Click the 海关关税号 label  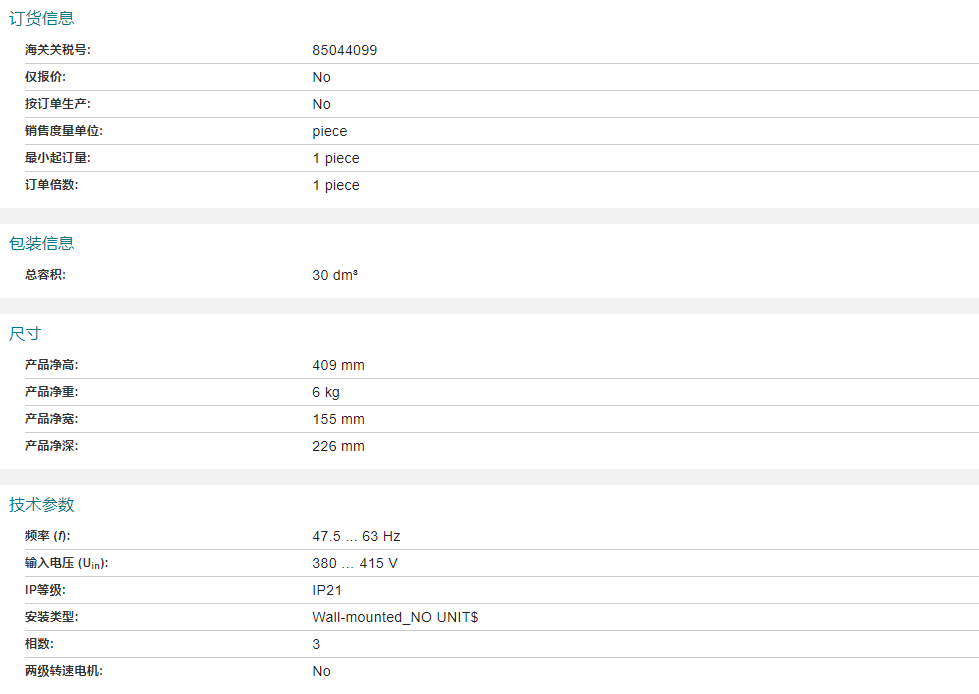click(58, 50)
